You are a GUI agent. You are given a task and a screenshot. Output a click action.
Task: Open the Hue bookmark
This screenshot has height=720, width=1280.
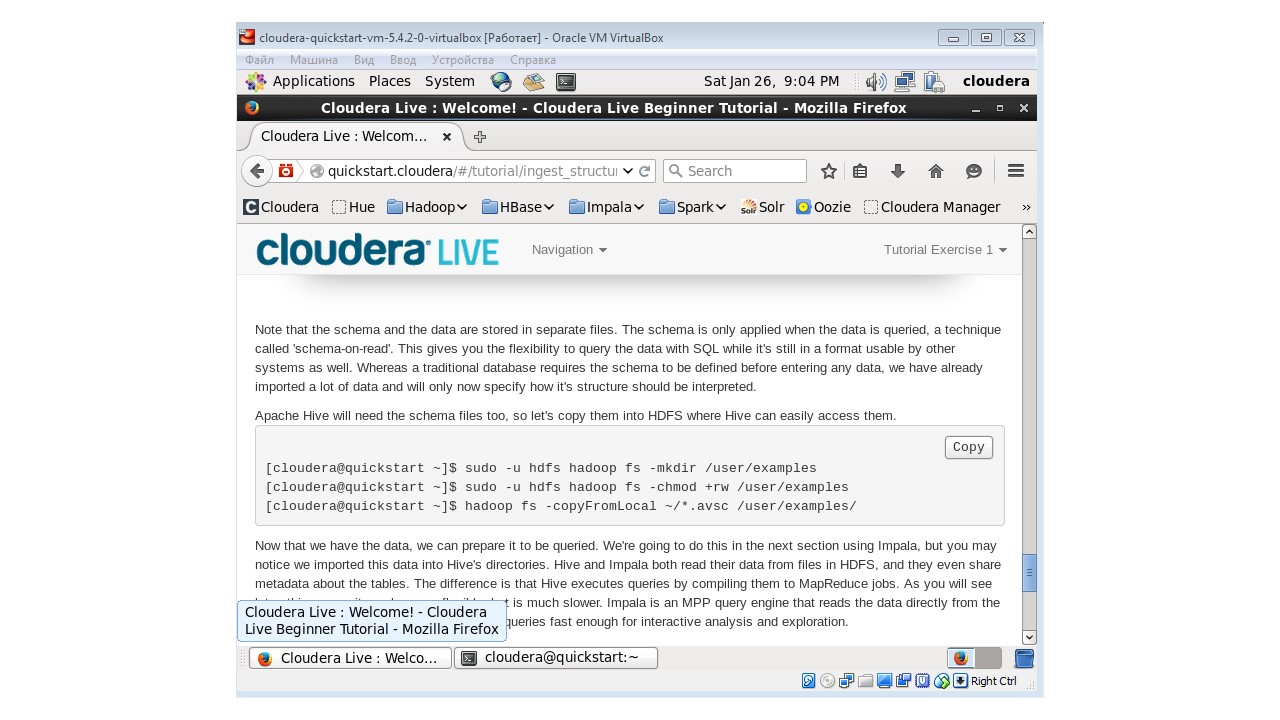pos(353,207)
